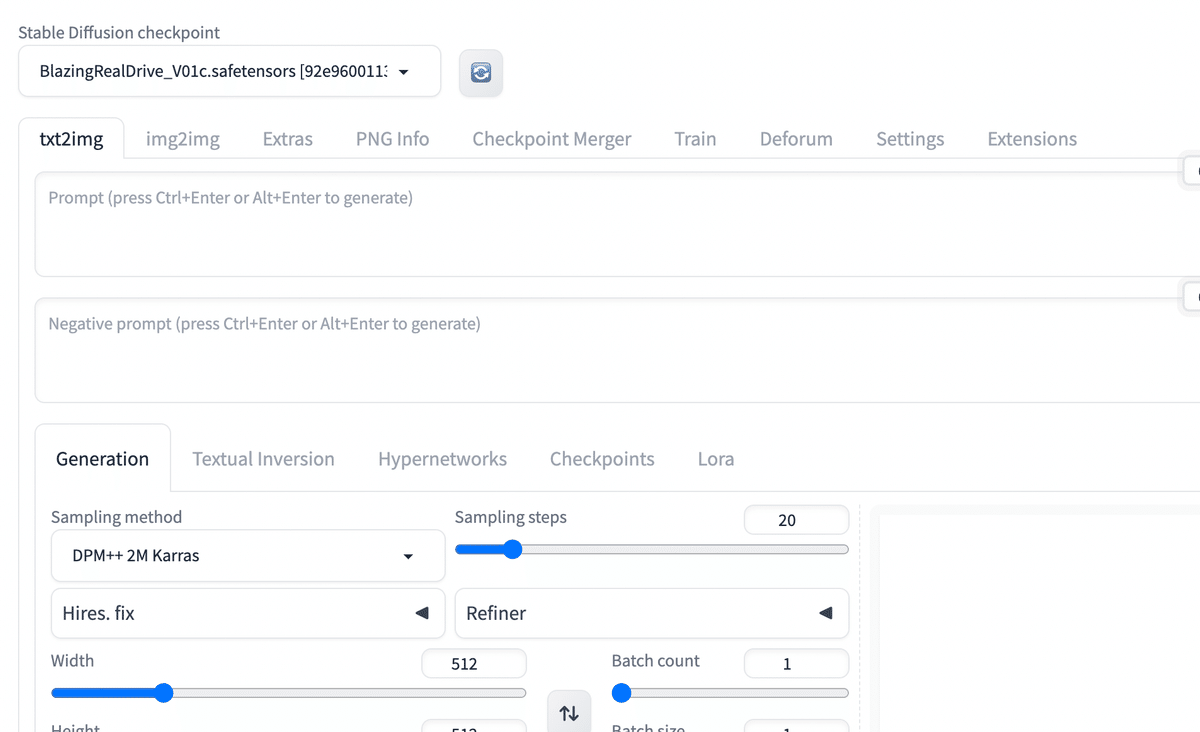Viewport: 1200px width, 732px height.
Task: Open the Lora tab
Action: click(716, 459)
